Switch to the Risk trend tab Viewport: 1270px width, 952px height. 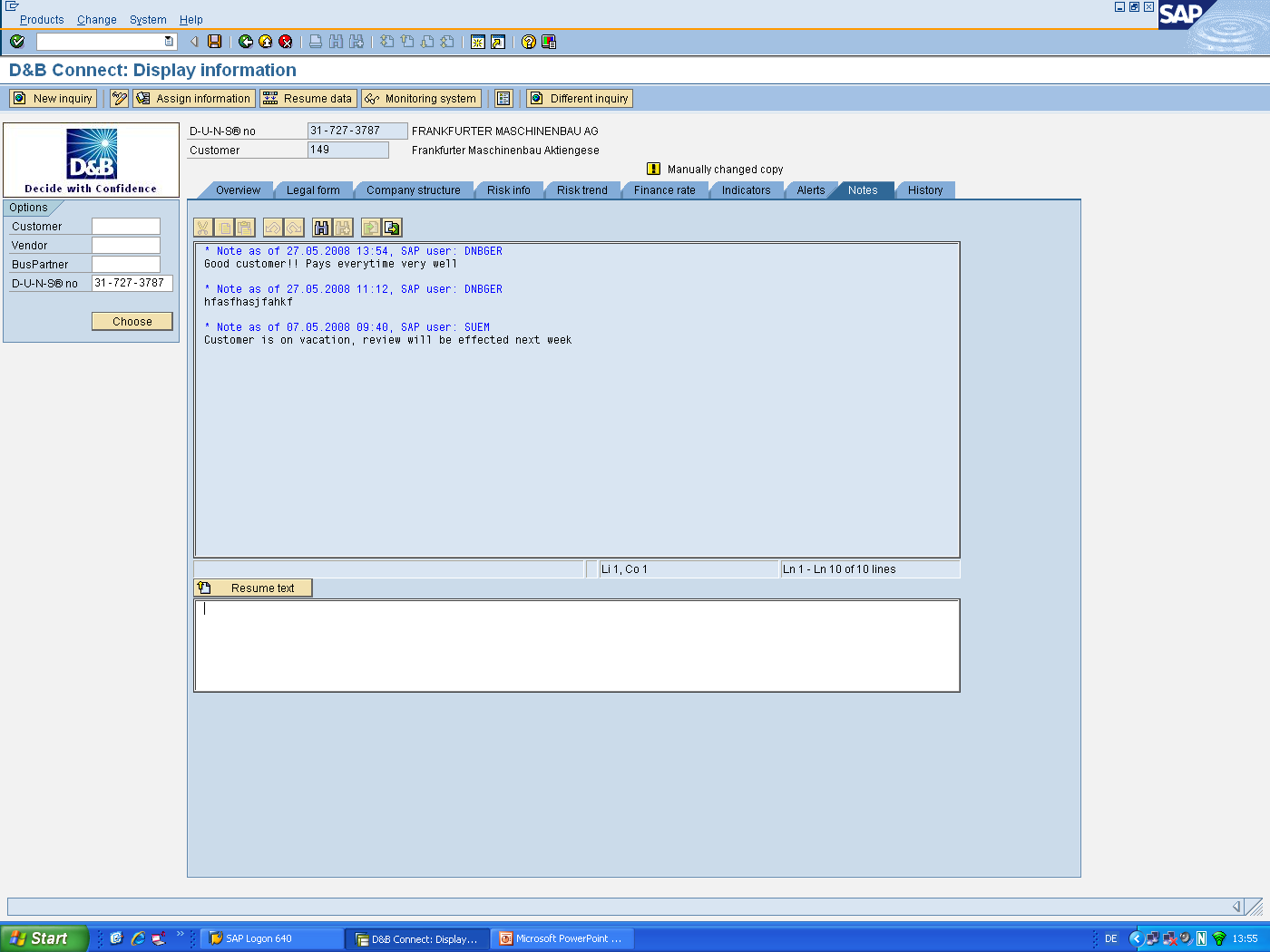tap(582, 190)
